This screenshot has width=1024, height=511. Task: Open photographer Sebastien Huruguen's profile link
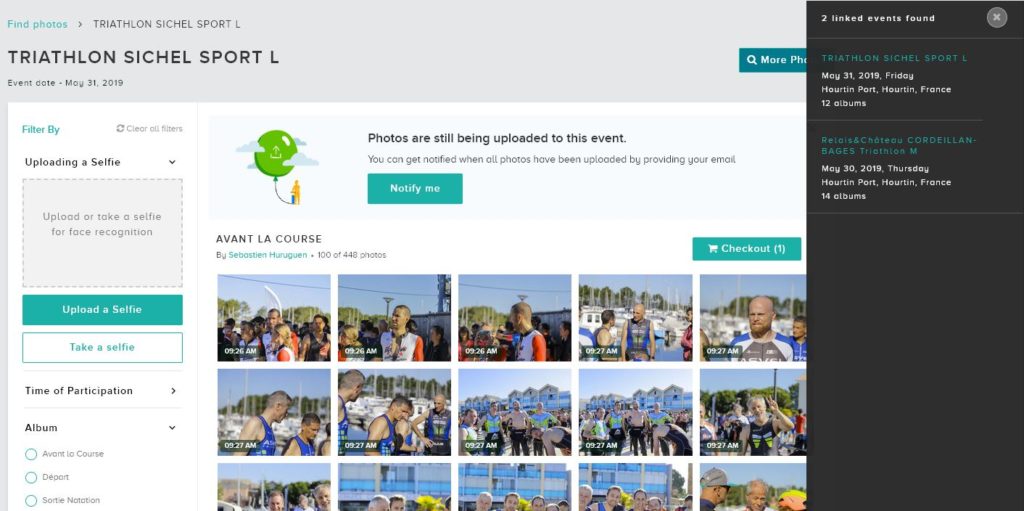(268, 255)
